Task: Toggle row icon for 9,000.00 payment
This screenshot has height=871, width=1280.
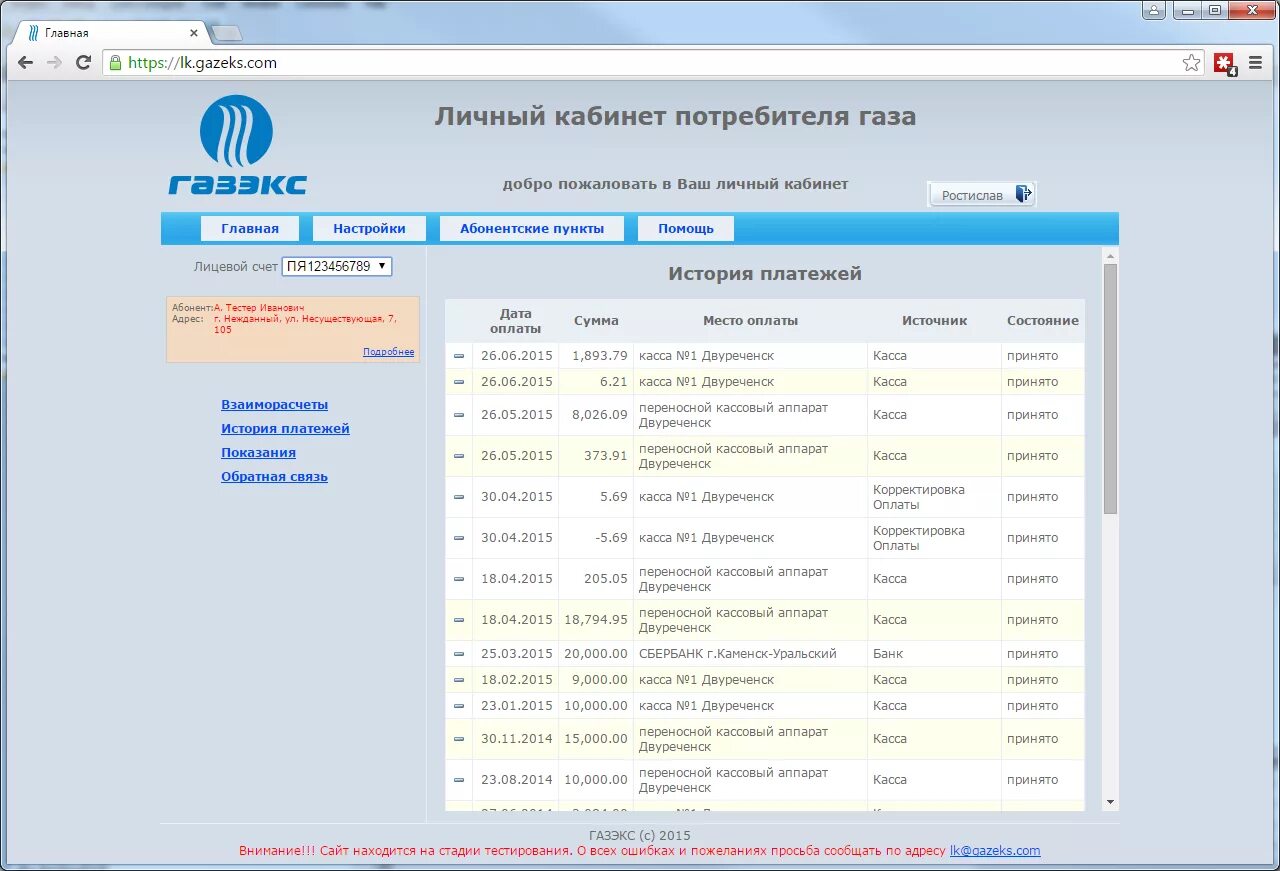Action: pos(459,680)
